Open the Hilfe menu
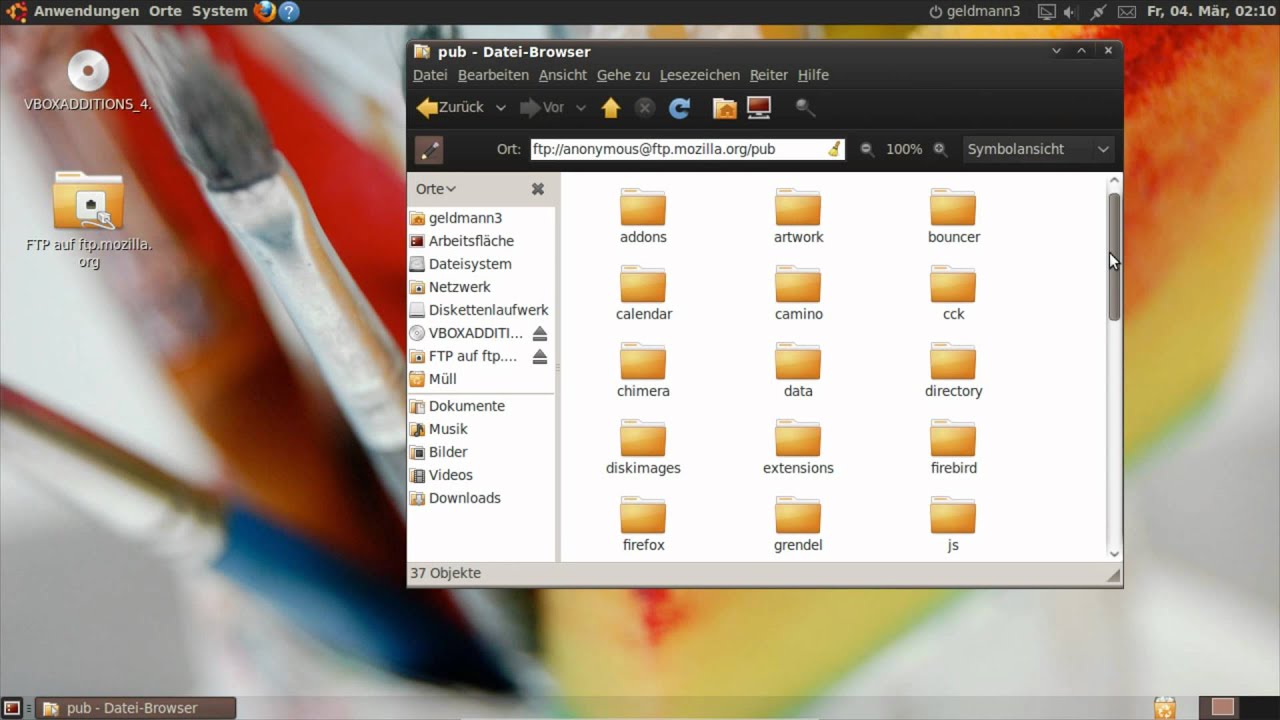 813,75
